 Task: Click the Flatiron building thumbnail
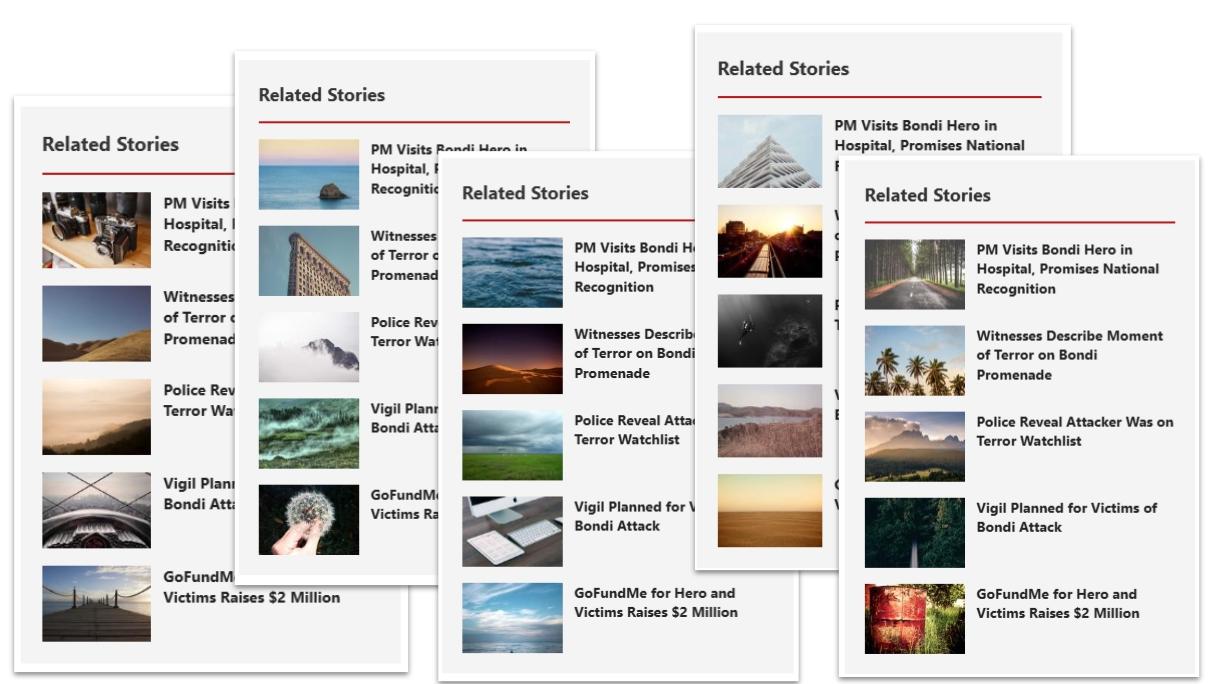(x=308, y=260)
